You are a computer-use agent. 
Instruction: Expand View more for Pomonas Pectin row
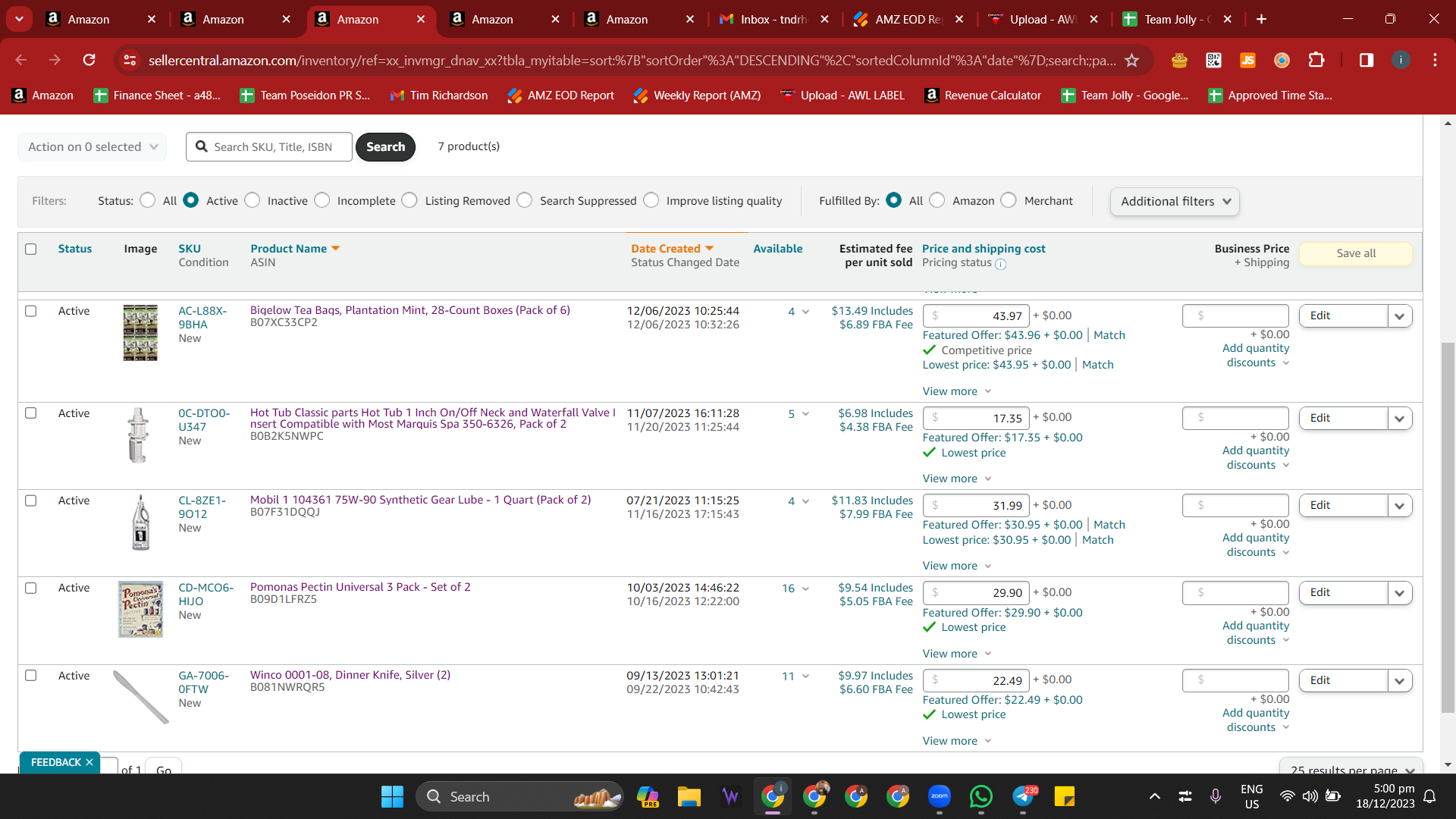[x=957, y=654]
